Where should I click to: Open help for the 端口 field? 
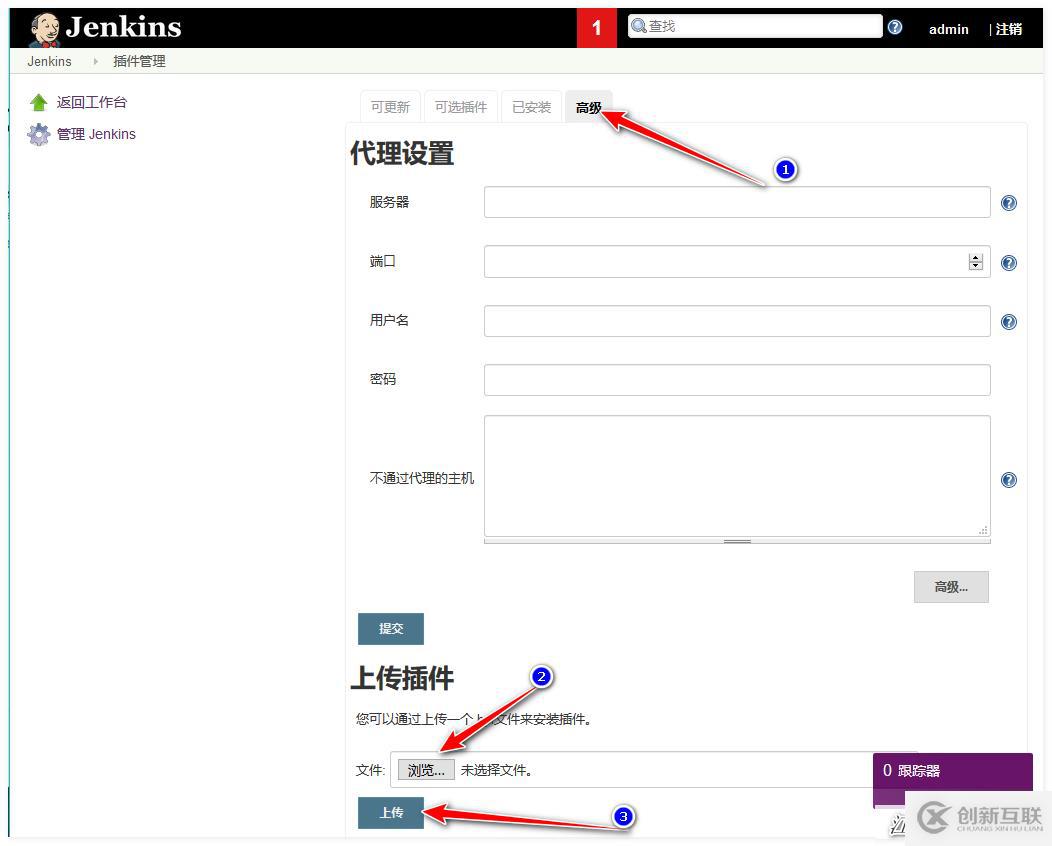[1008, 262]
